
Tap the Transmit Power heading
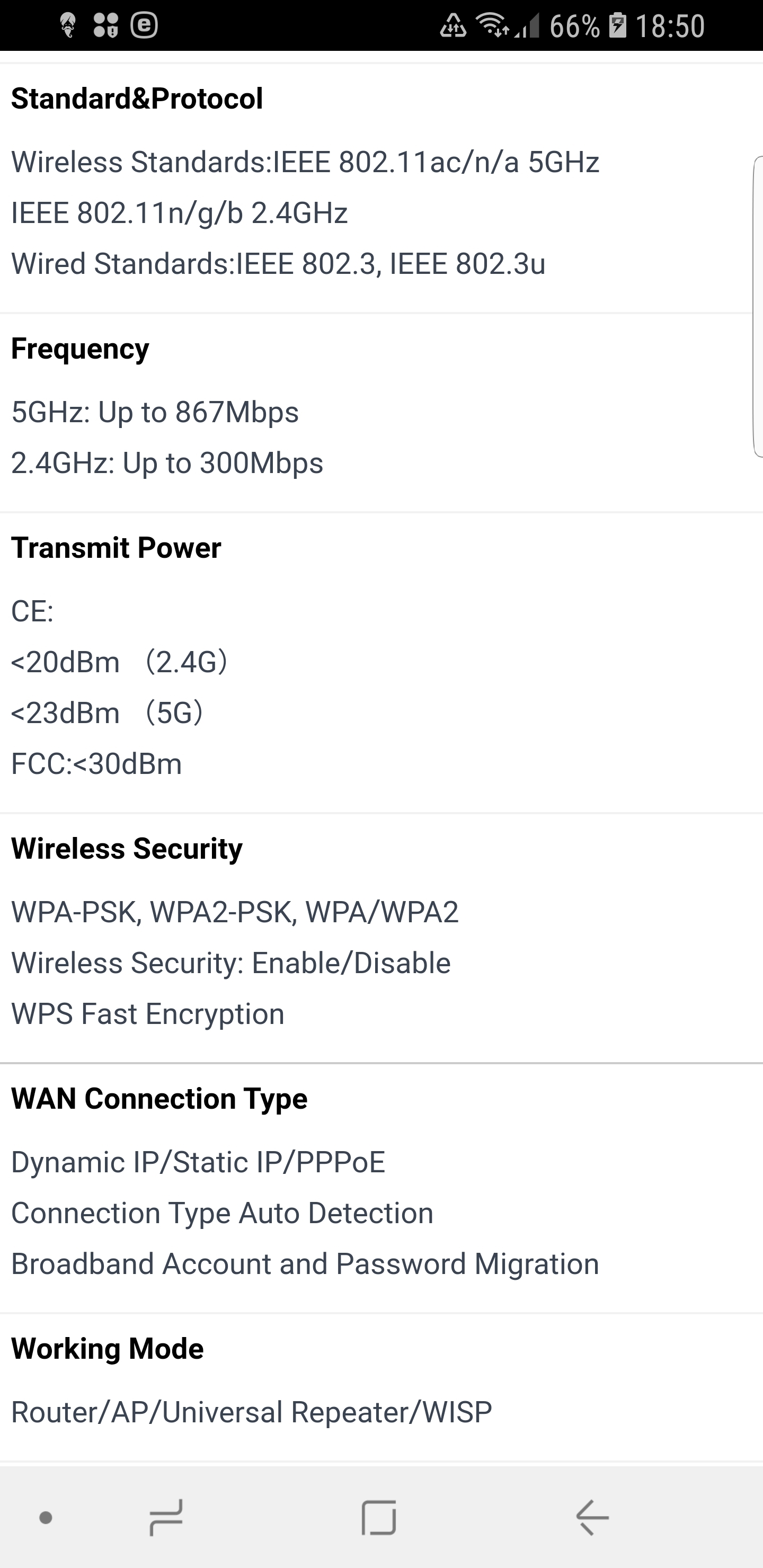pos(117,548)
